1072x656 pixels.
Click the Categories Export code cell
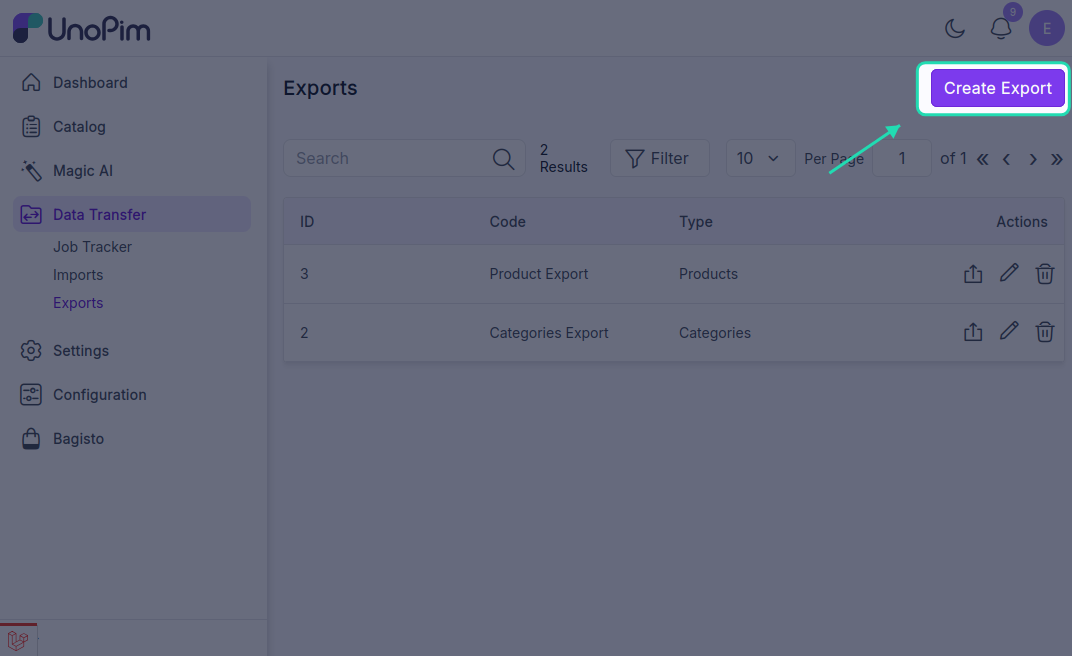click(549, 333)
